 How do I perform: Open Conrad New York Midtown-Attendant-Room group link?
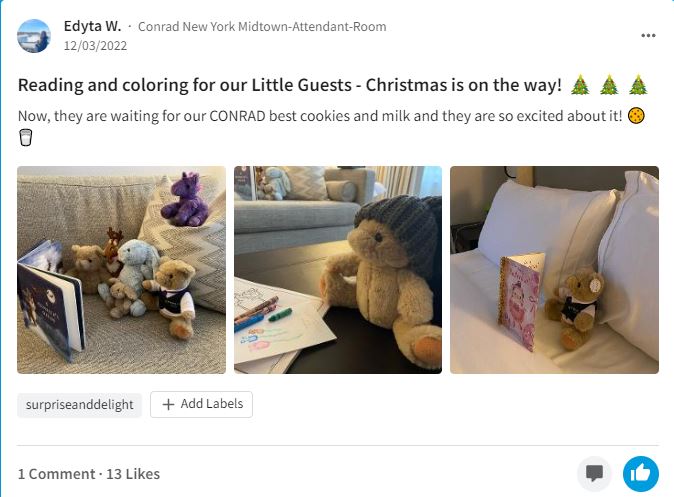261,27
